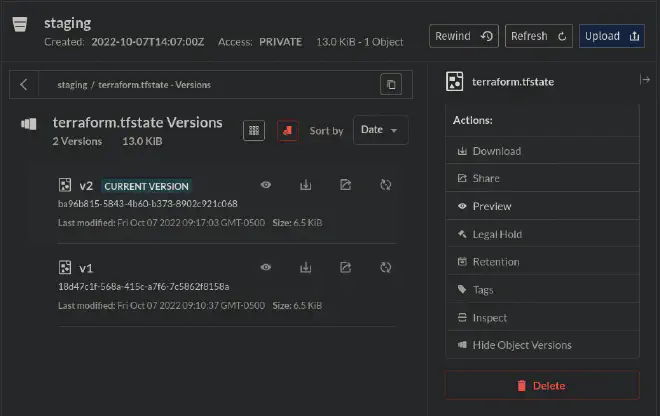The width and height of the screenshot is (660, 416).
Task: Click the Rewind button
Action: click(x=464, y=36)
